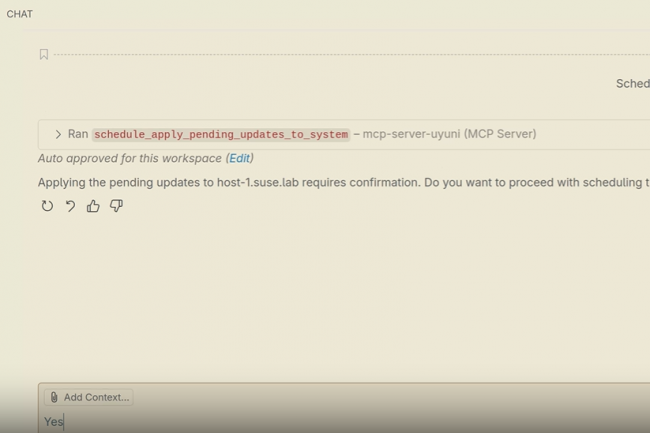Expand the Ran tool call chevron

pyautogui.click(x=58, y=134)
